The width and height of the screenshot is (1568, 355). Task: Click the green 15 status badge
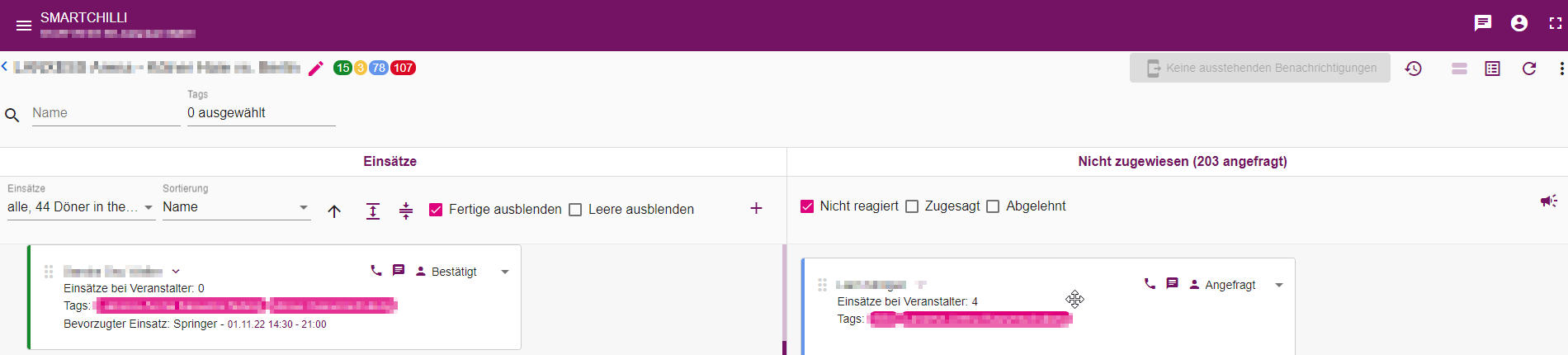pos(342,68)
